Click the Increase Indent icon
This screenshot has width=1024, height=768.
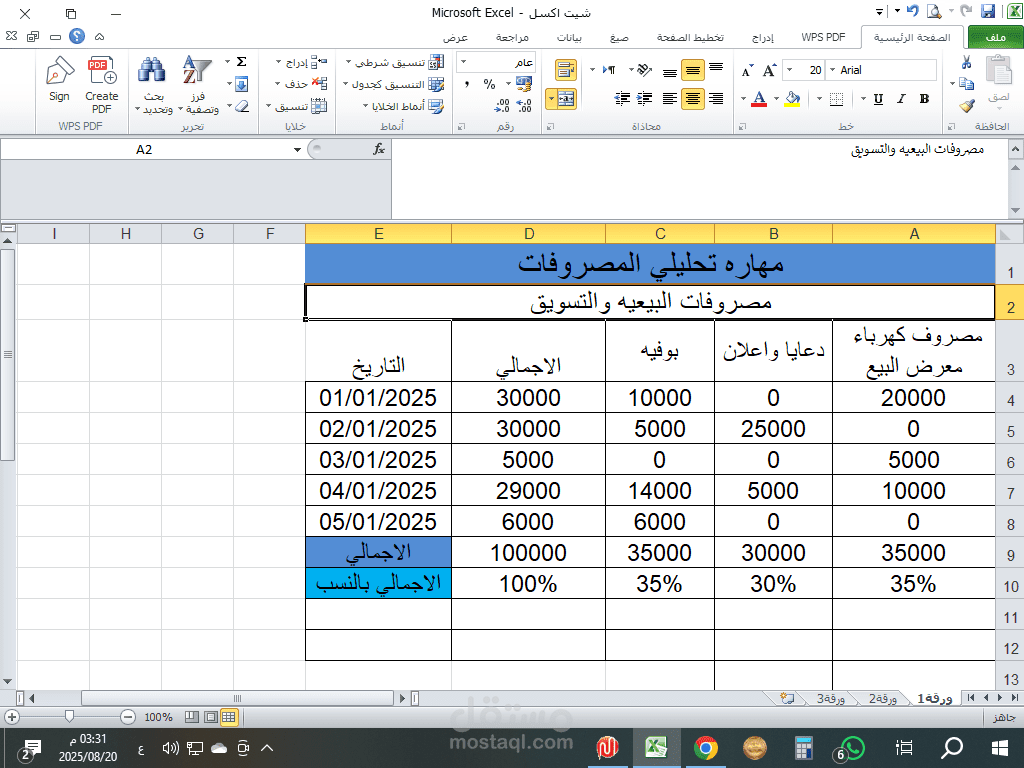[622, 99]
